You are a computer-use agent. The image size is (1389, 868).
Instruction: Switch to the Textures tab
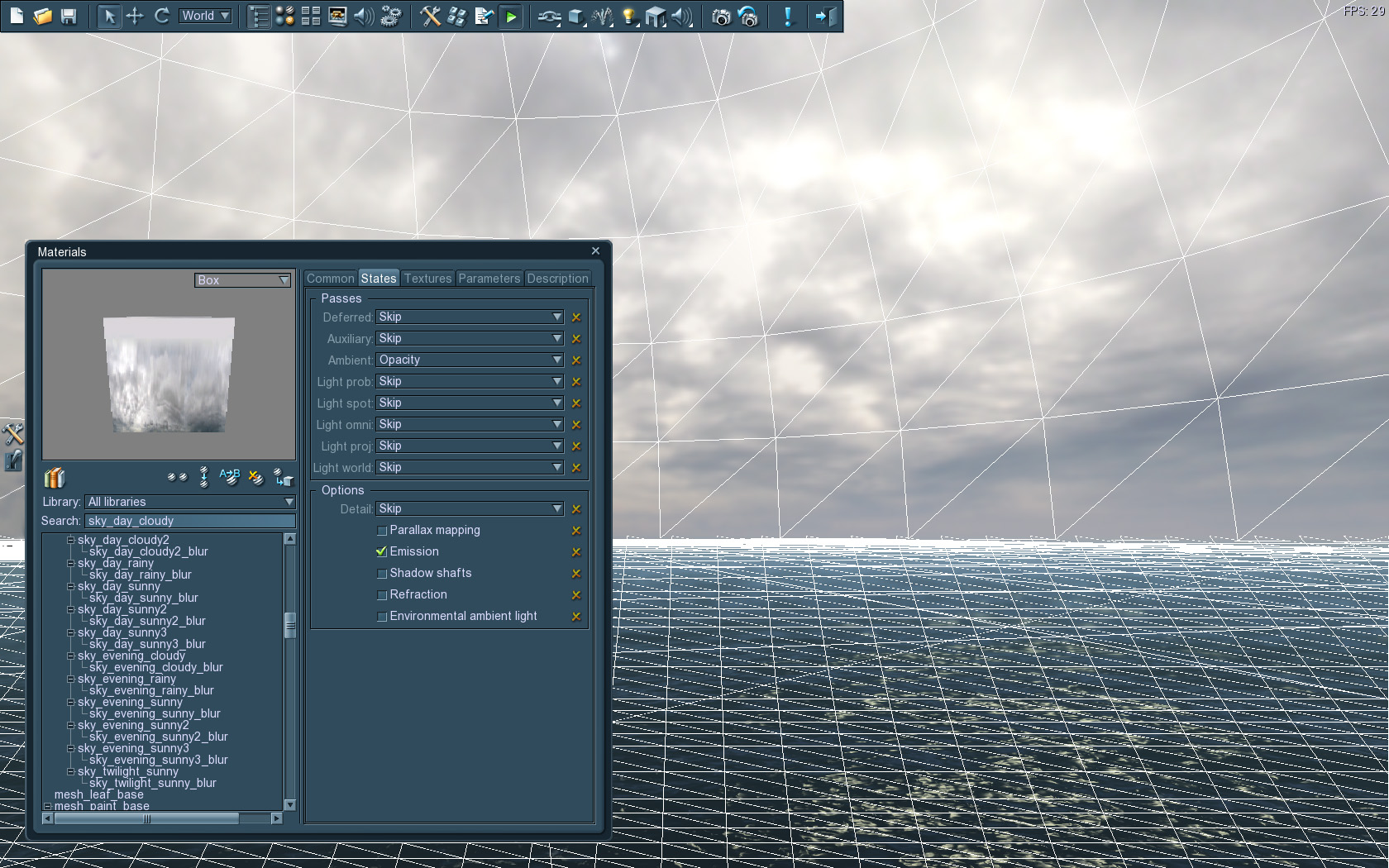(x=427, y=278)
